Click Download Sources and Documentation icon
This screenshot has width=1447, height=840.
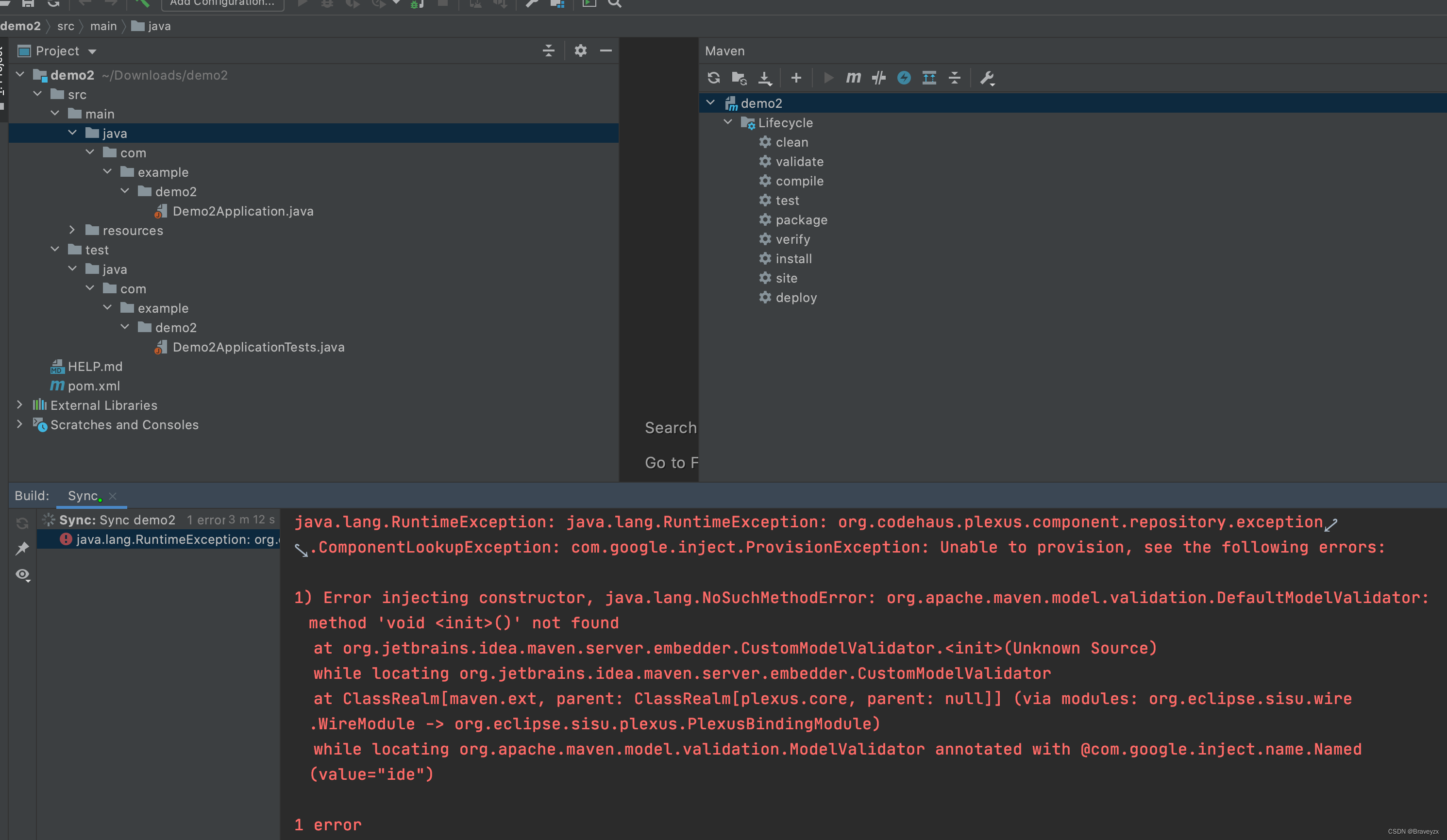point(765,78)
